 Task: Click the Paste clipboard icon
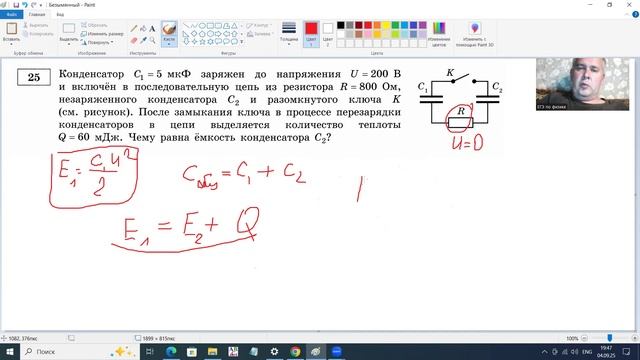coord(11,29)
